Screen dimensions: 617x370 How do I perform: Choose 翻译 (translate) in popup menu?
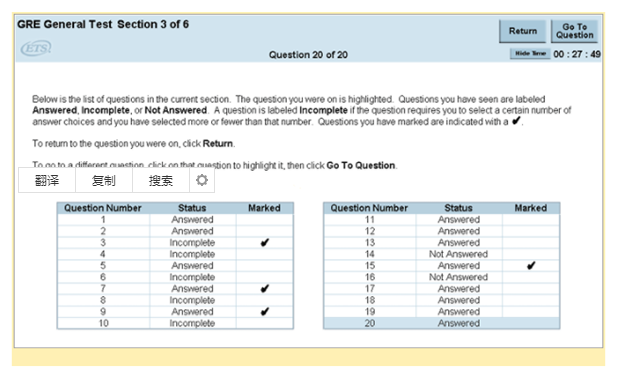pyautogui.click(x=47, y=180)
